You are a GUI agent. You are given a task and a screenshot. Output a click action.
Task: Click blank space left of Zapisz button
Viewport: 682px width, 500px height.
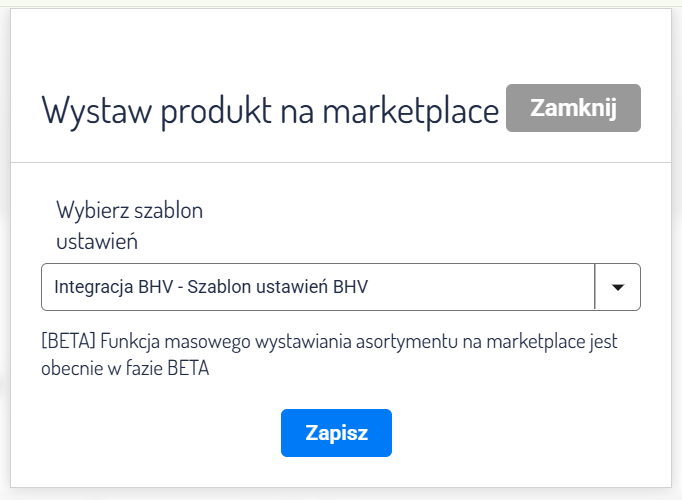[x=160, y=433]
